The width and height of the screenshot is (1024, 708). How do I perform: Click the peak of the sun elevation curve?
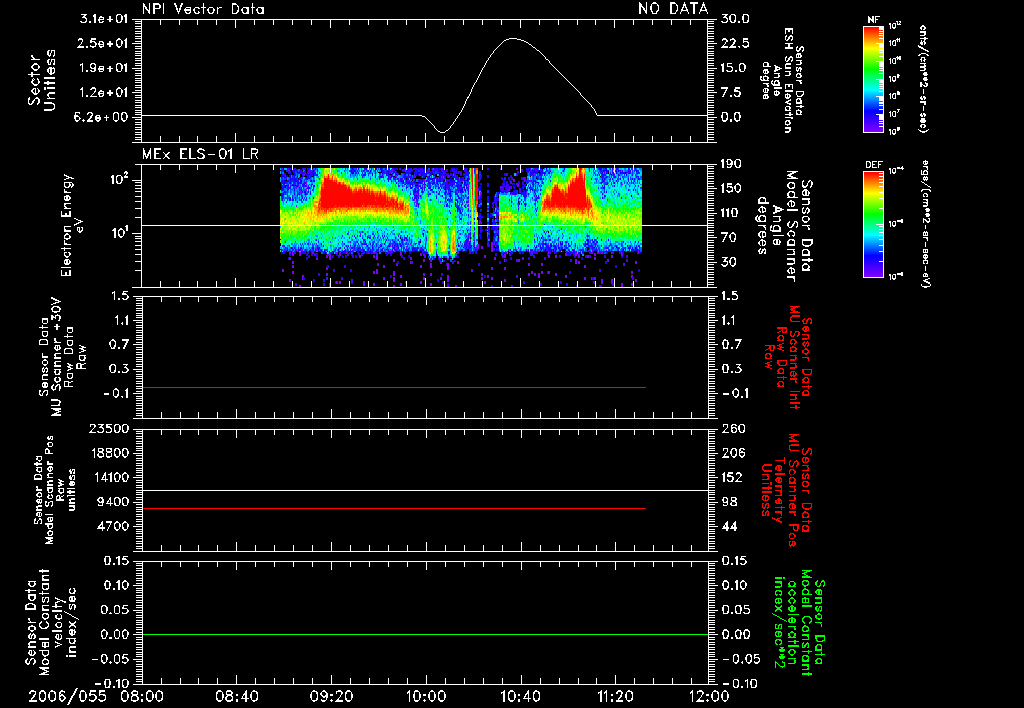coord(513,39)
